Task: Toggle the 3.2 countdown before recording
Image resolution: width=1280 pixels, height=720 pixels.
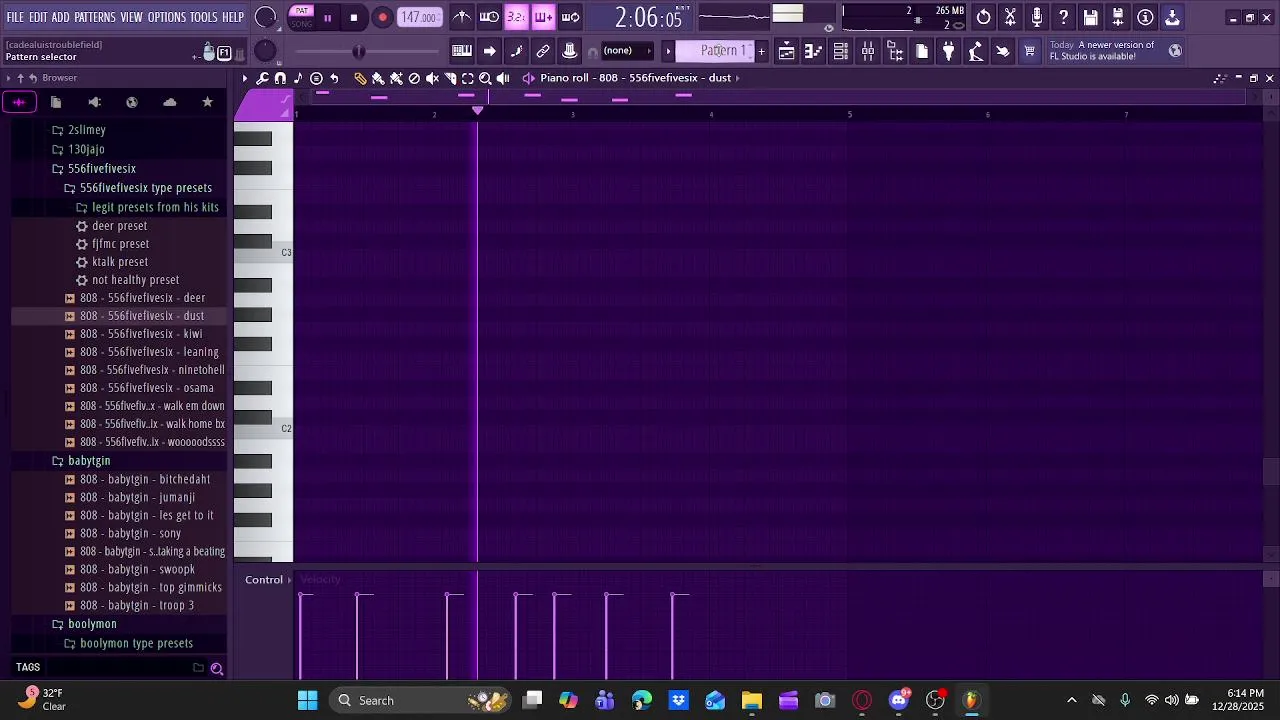Action: [516, 17]
